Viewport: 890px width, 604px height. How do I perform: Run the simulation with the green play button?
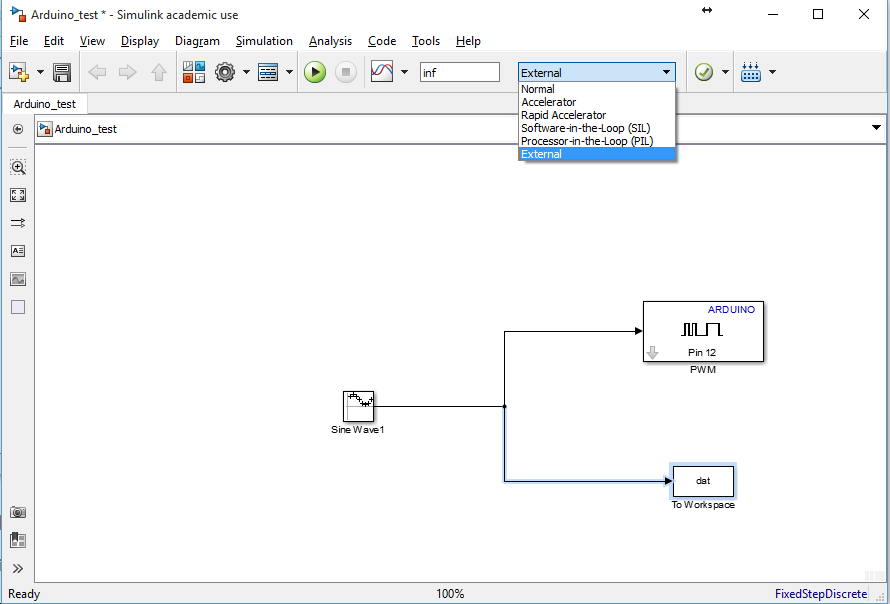(x=315, y=72)
